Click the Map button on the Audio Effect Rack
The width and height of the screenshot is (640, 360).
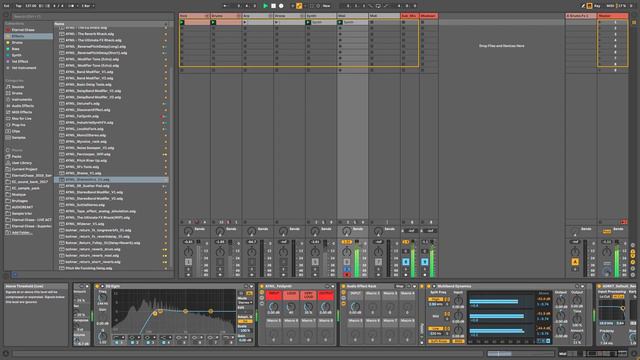click(400, 287)
